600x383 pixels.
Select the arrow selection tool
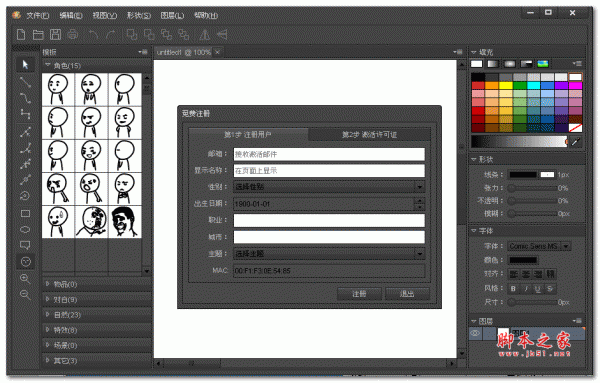(x=25, y=65)
